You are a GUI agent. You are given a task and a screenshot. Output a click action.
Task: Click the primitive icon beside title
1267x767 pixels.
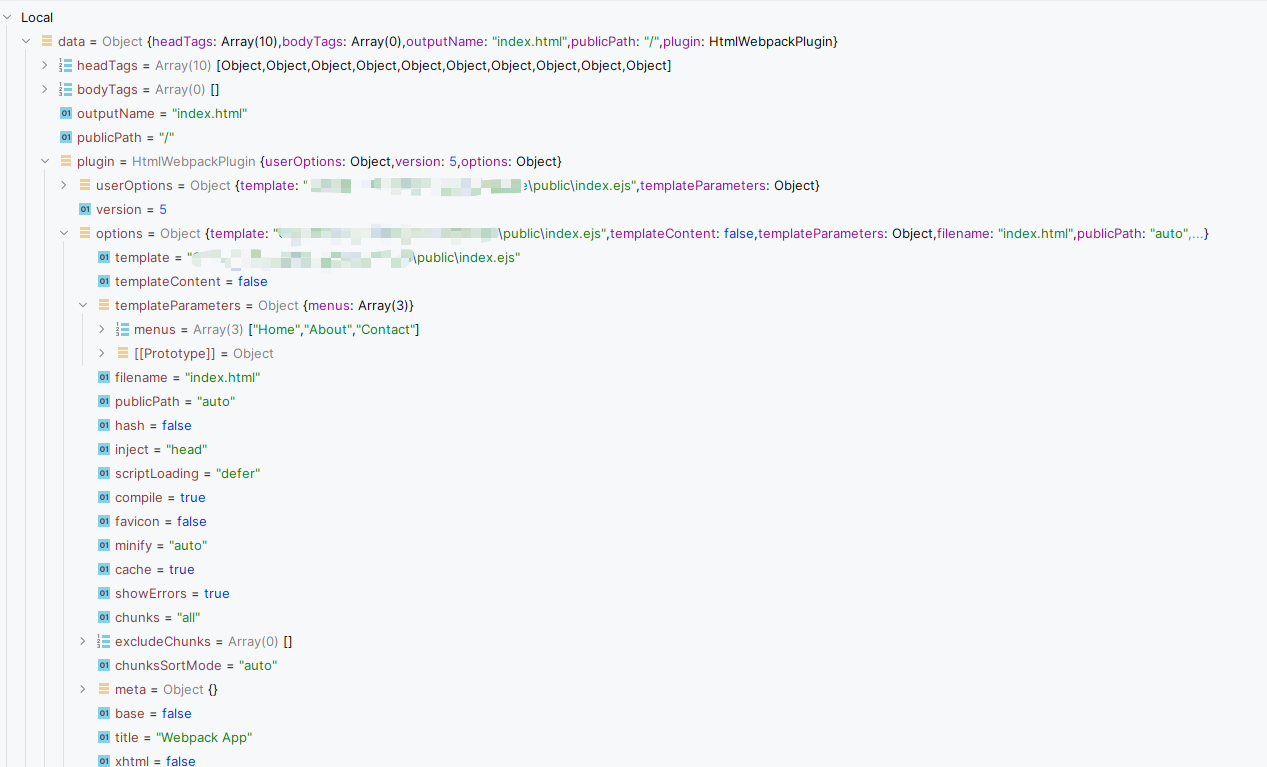tap(103, 737)
